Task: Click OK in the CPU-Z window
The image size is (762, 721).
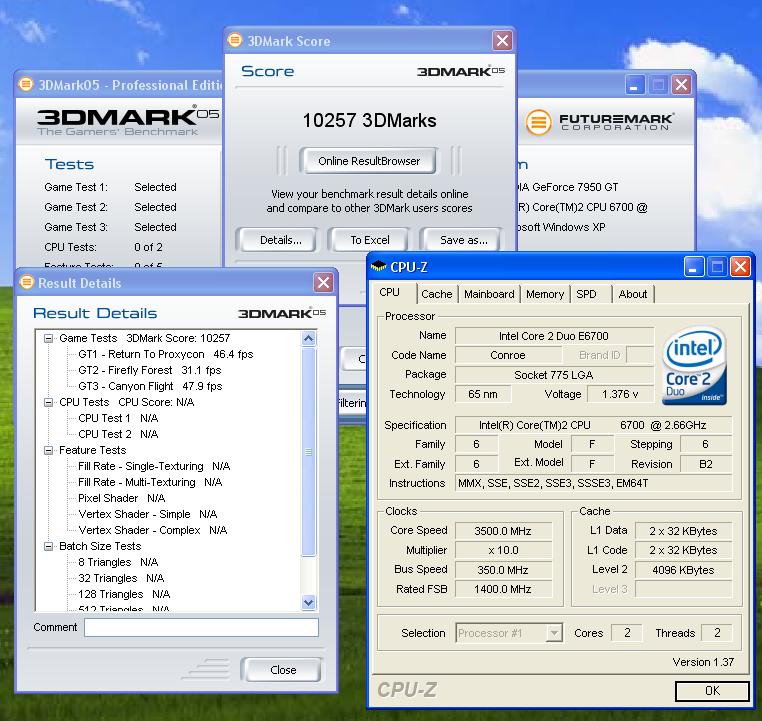Action: click(x=712, y=691)
